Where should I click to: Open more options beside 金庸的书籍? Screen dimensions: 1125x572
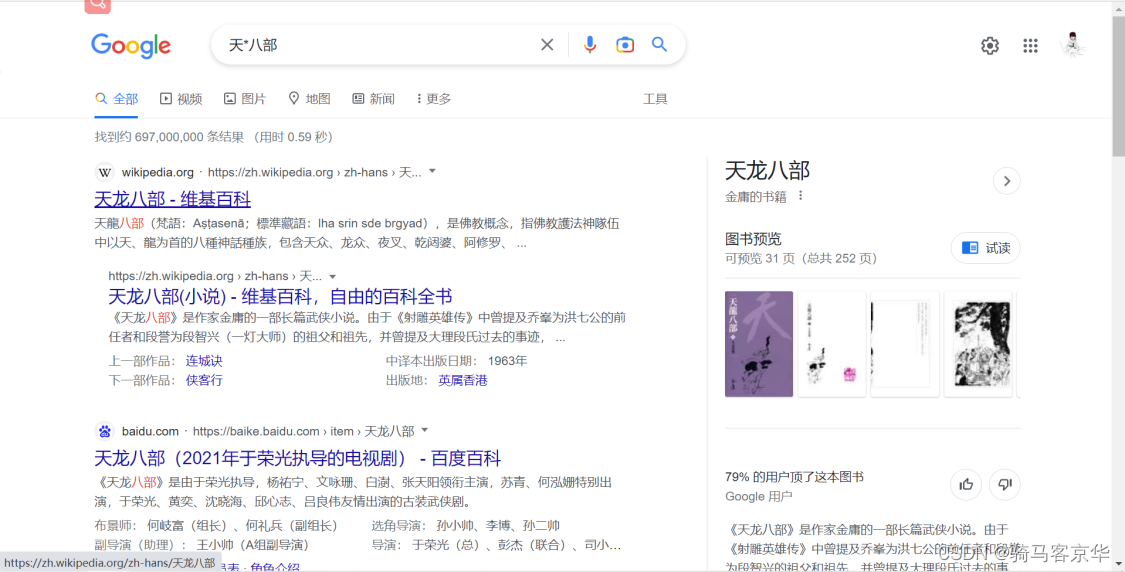[x=801, y=196]
